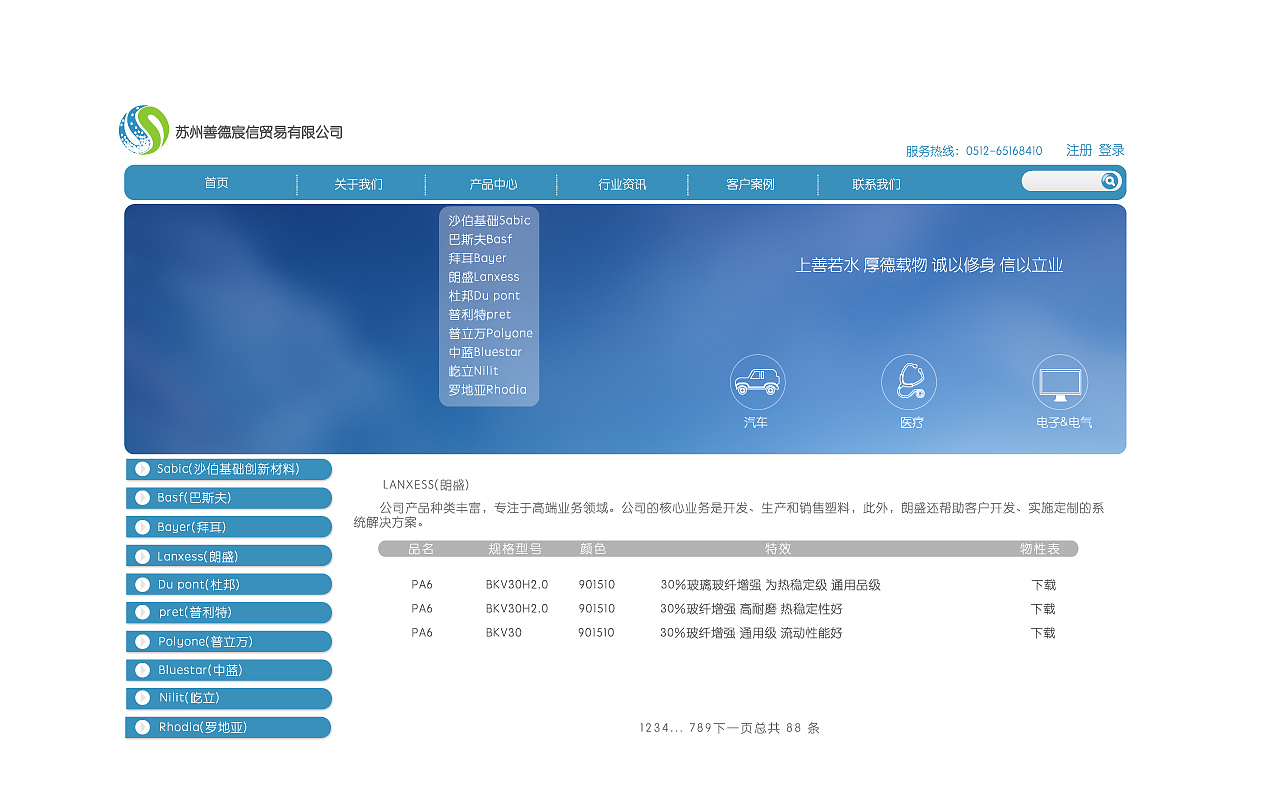This screenshot has width=1280, height=800.
Task: Click the arrow icon beside Bayer sidebar item
Action: pyautogui.click(x=142, y=527)
